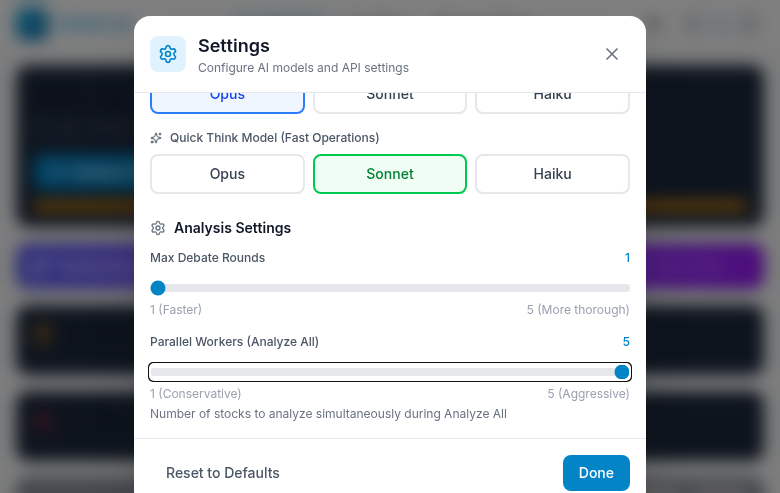Pick Haiku for the Quick Think Model
780x493 pixels.
(552, 173)
